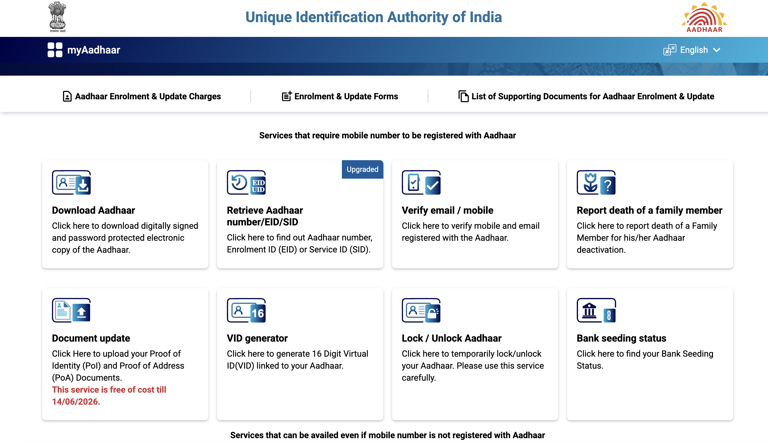Click 'Services that can be availed' heading

[x=387, y=435]
